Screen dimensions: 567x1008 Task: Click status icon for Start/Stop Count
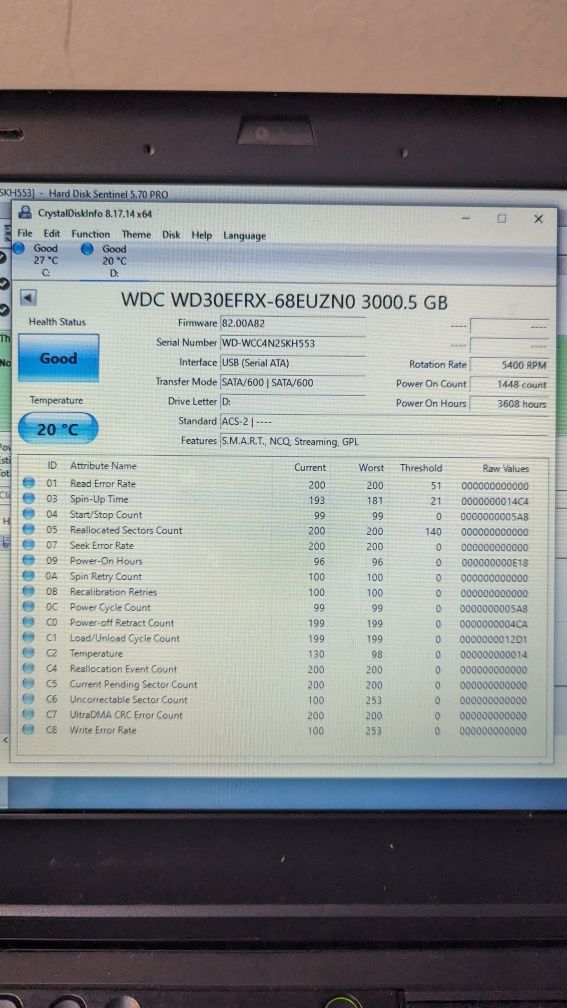pos(29,514)
